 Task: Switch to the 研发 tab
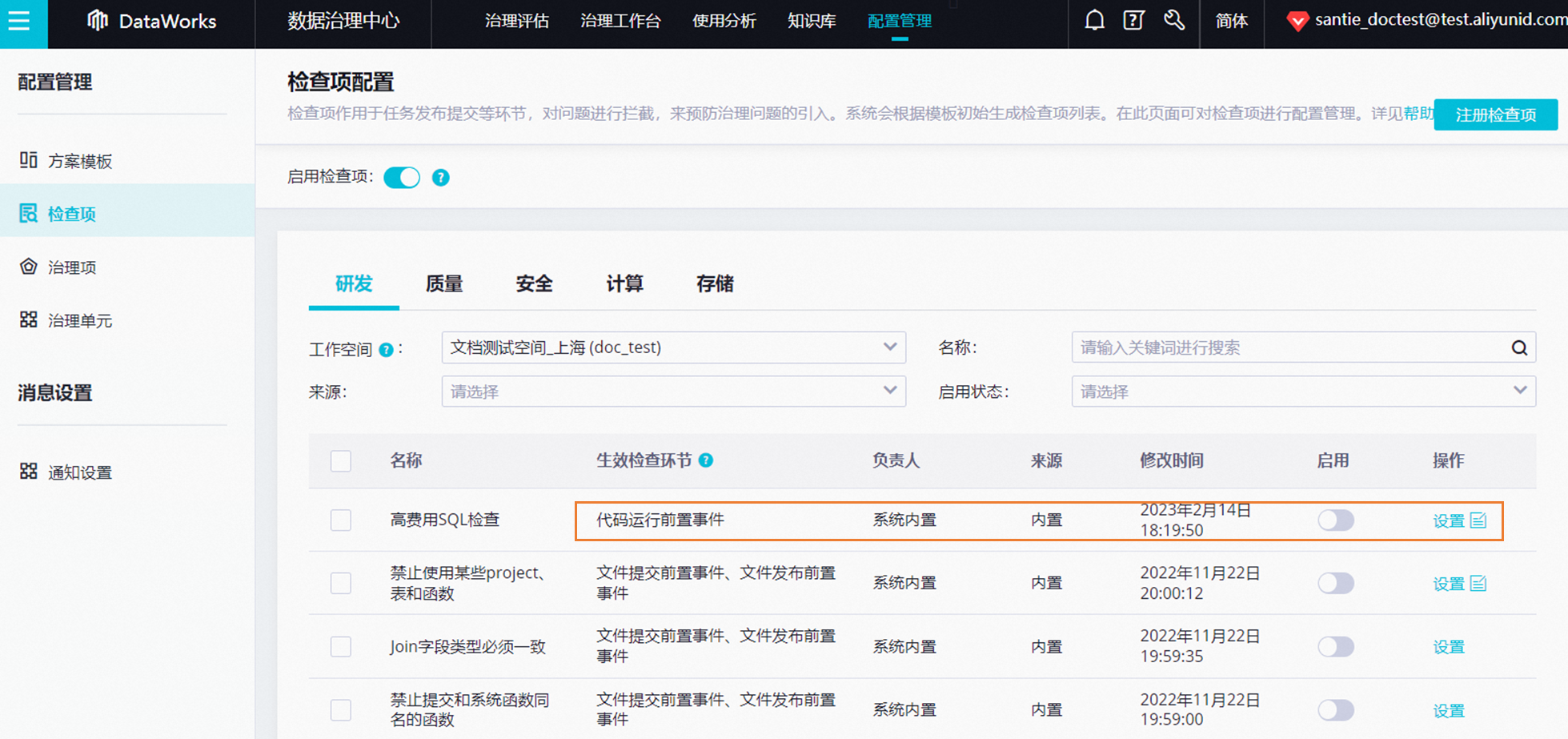354,284
